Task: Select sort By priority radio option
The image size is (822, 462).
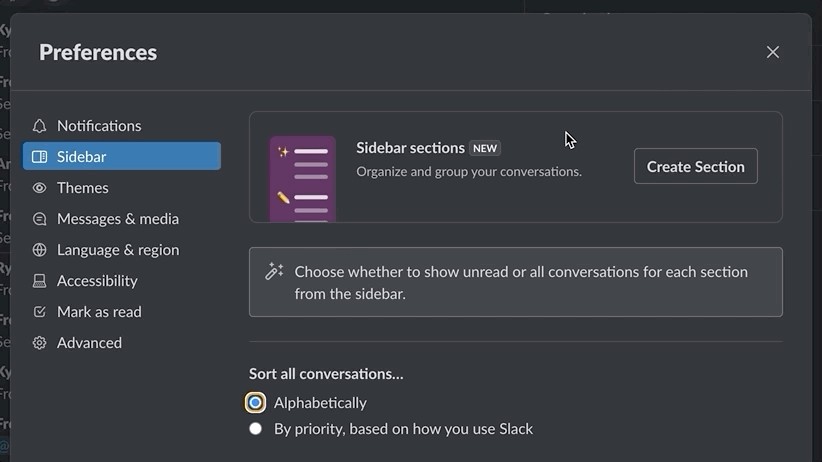Action: (x=255, y=428)
